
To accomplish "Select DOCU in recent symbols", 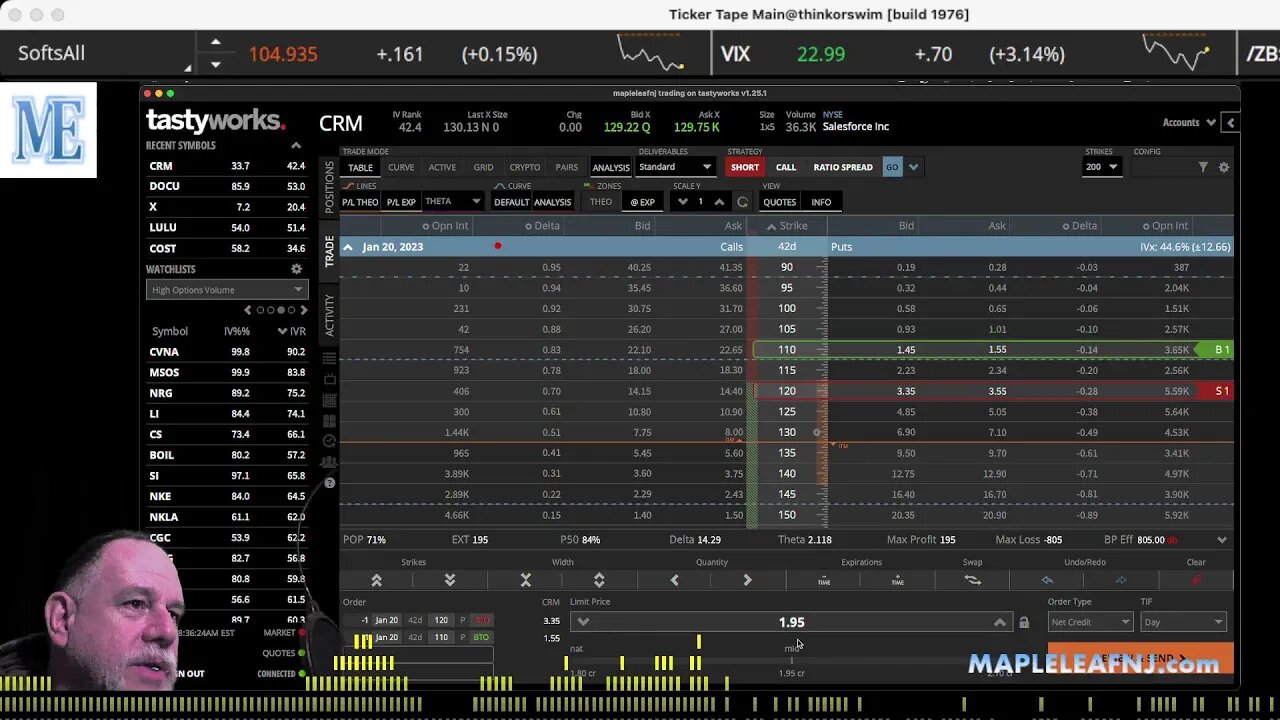I will point(227,187).
